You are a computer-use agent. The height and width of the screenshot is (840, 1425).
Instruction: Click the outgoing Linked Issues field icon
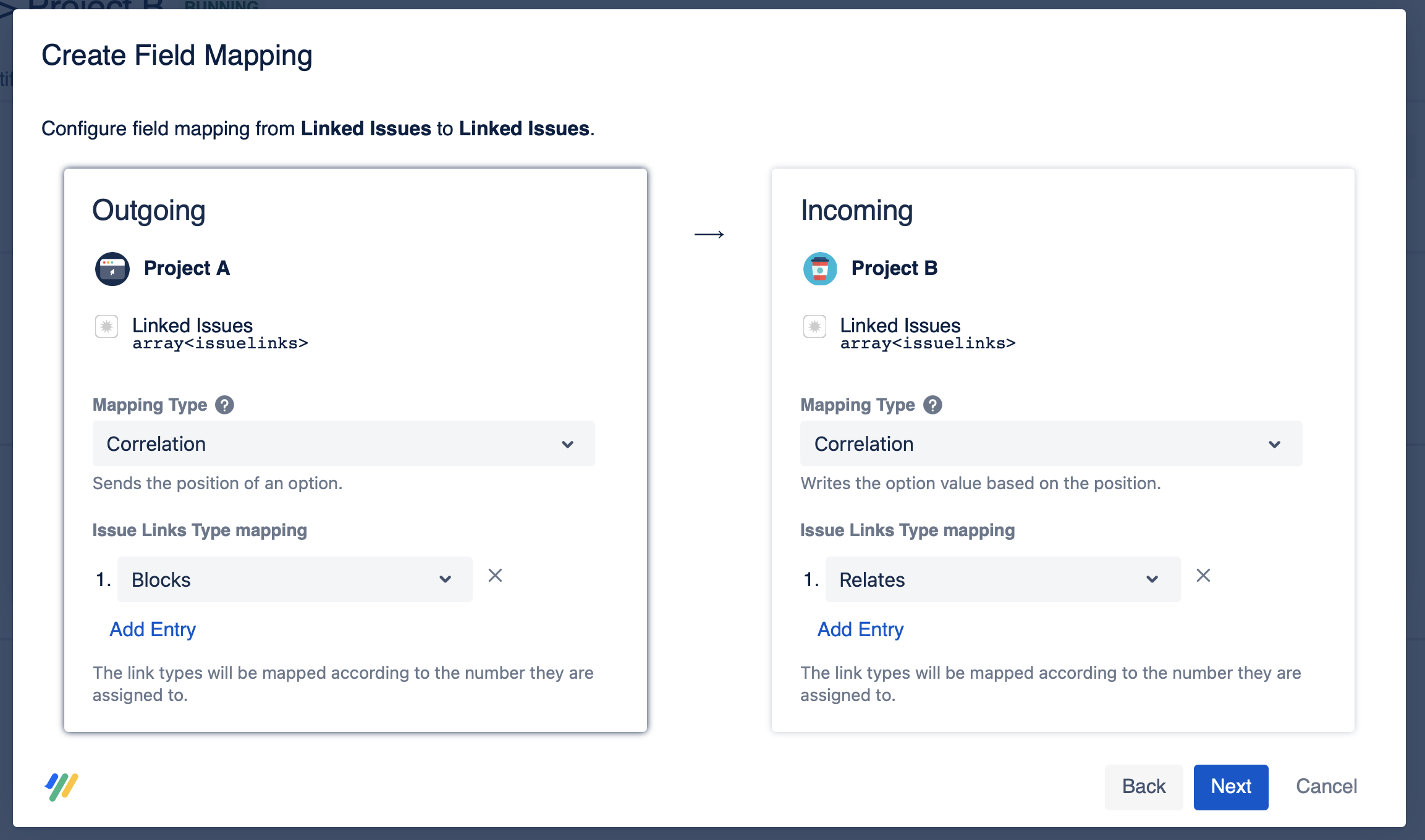pyautogui.click(x=106, y=326)
